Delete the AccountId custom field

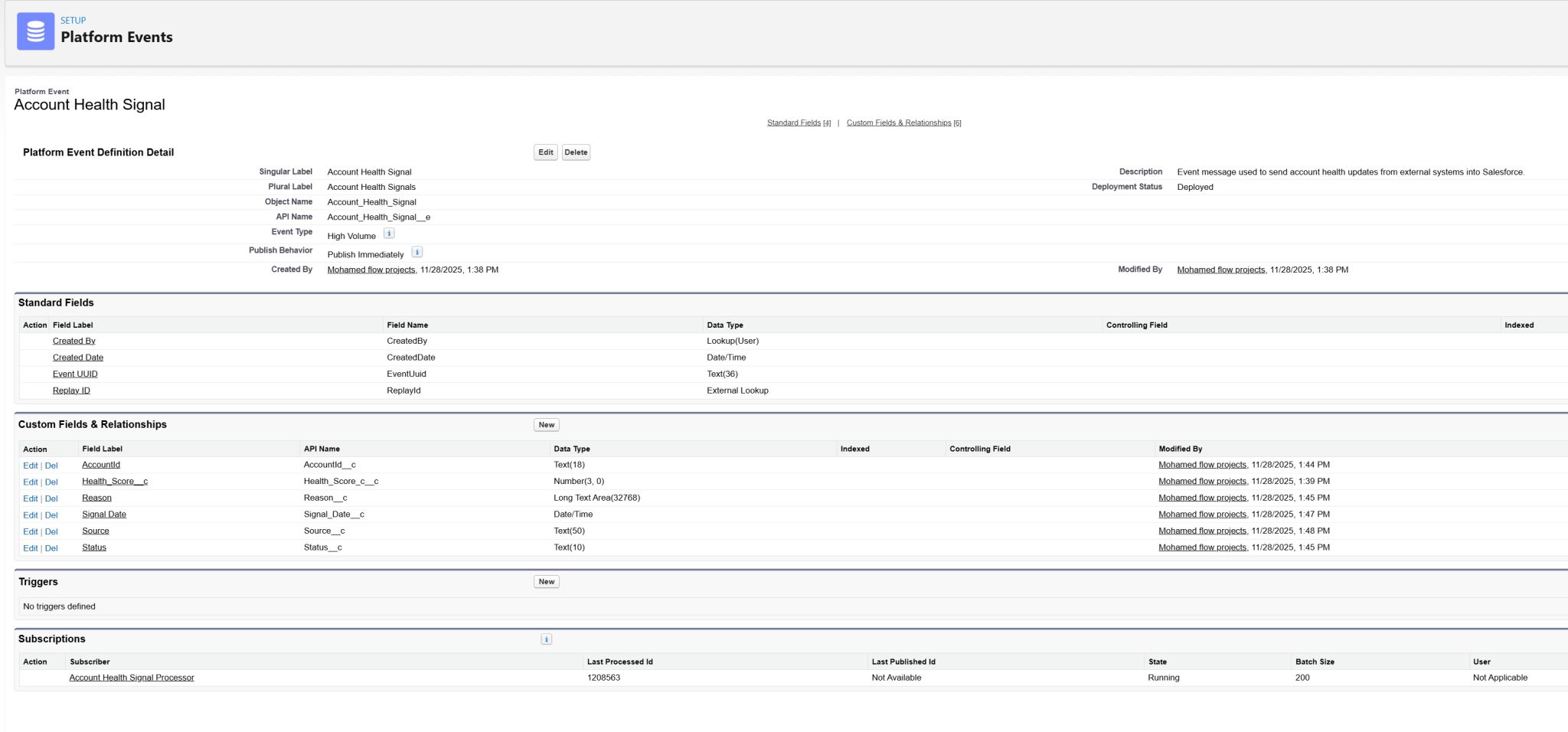pos(51,466)
